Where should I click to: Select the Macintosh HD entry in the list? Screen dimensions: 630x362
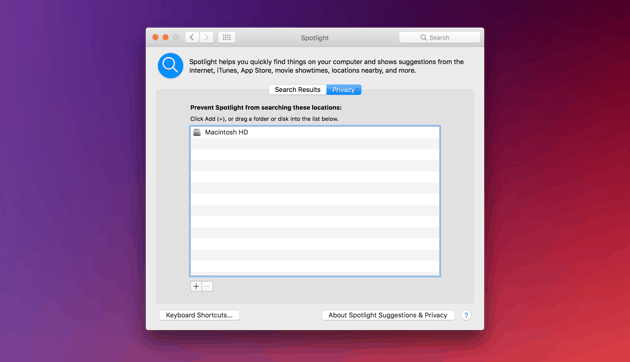click(x=315, y=132)
